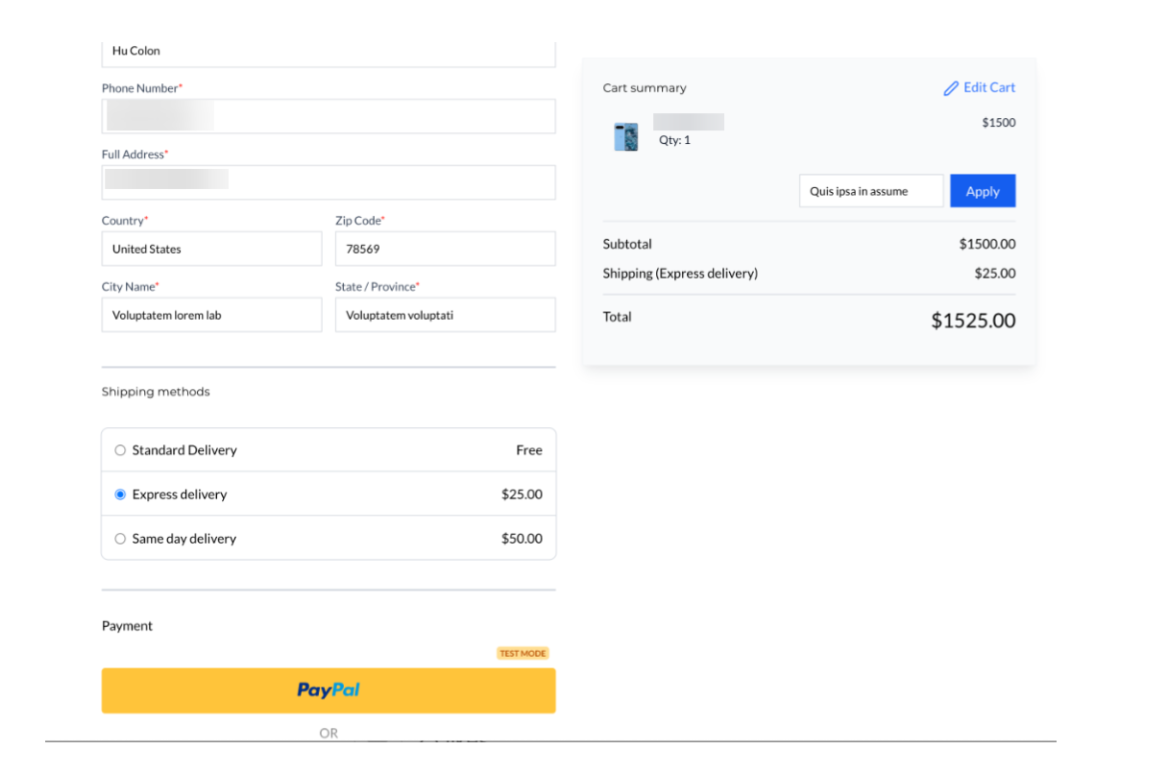Click the Shipping methods section heading
Image resolution: width=1152 pixels, height=757 pixels.
tap(156, 392)
